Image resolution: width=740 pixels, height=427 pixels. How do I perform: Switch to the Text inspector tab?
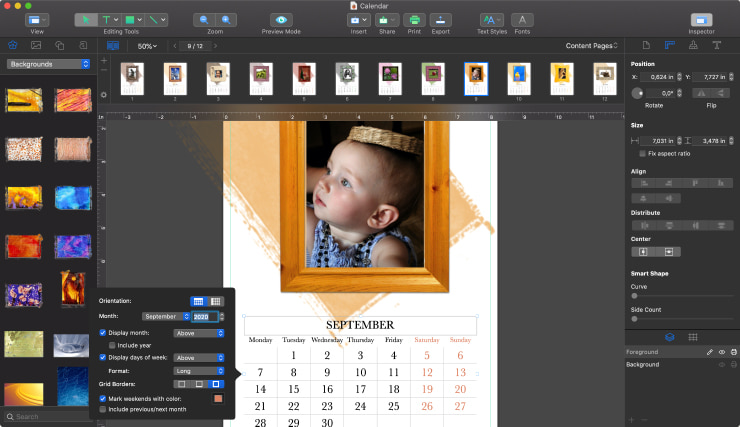[716, 45]
